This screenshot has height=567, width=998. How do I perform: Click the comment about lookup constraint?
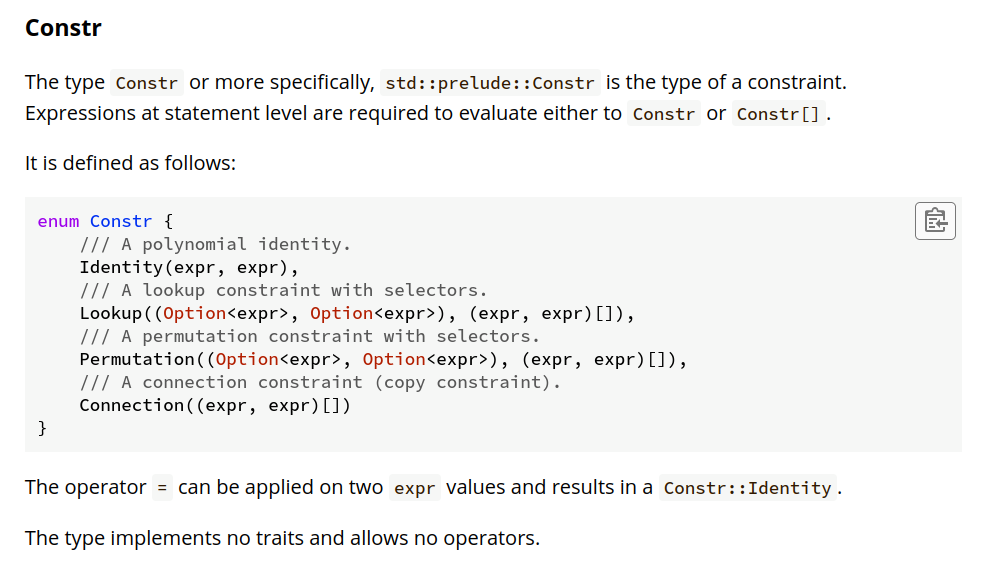(x=283, y=290)
